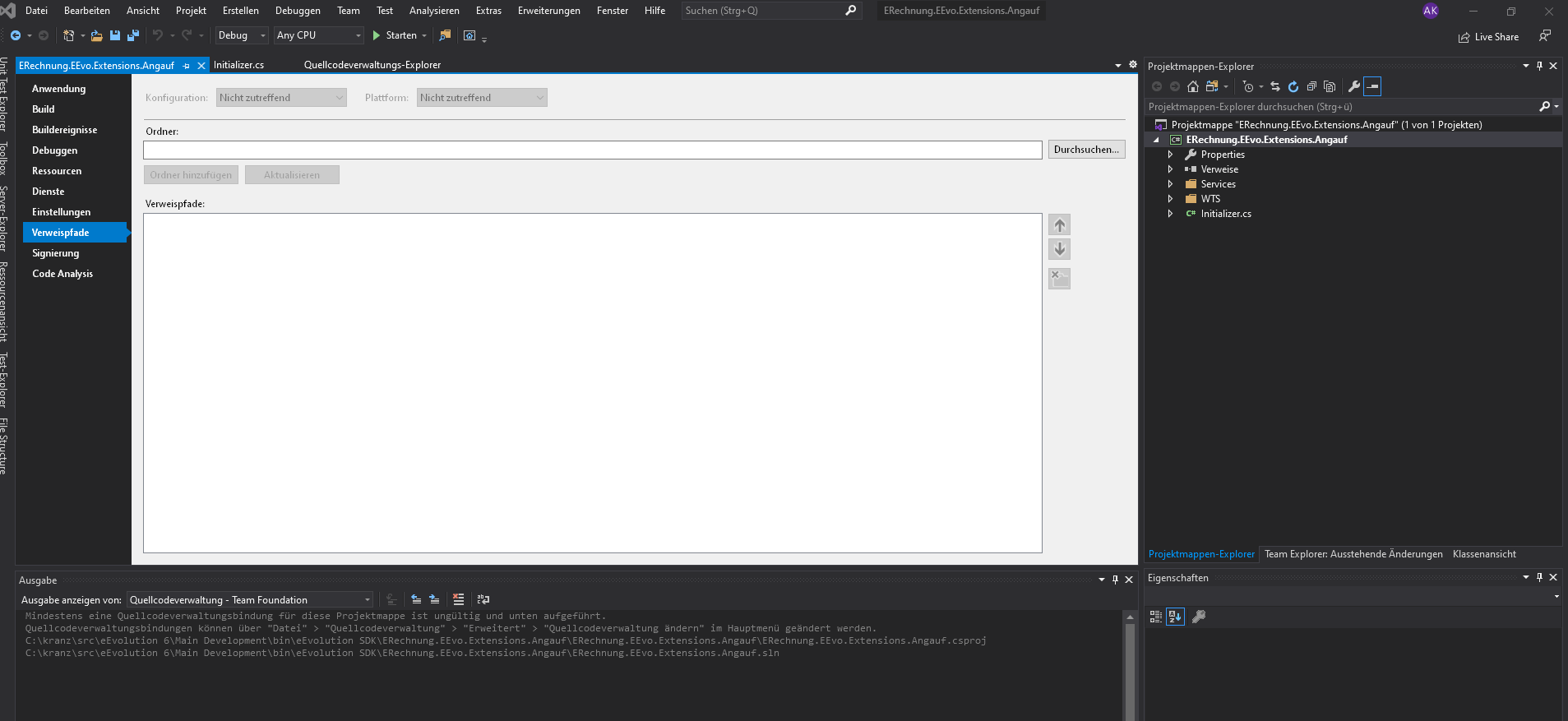1568x721 pixels.
Task: Click the Projektmappen-Explorer durchsuchen search field
Action: 1342,107
